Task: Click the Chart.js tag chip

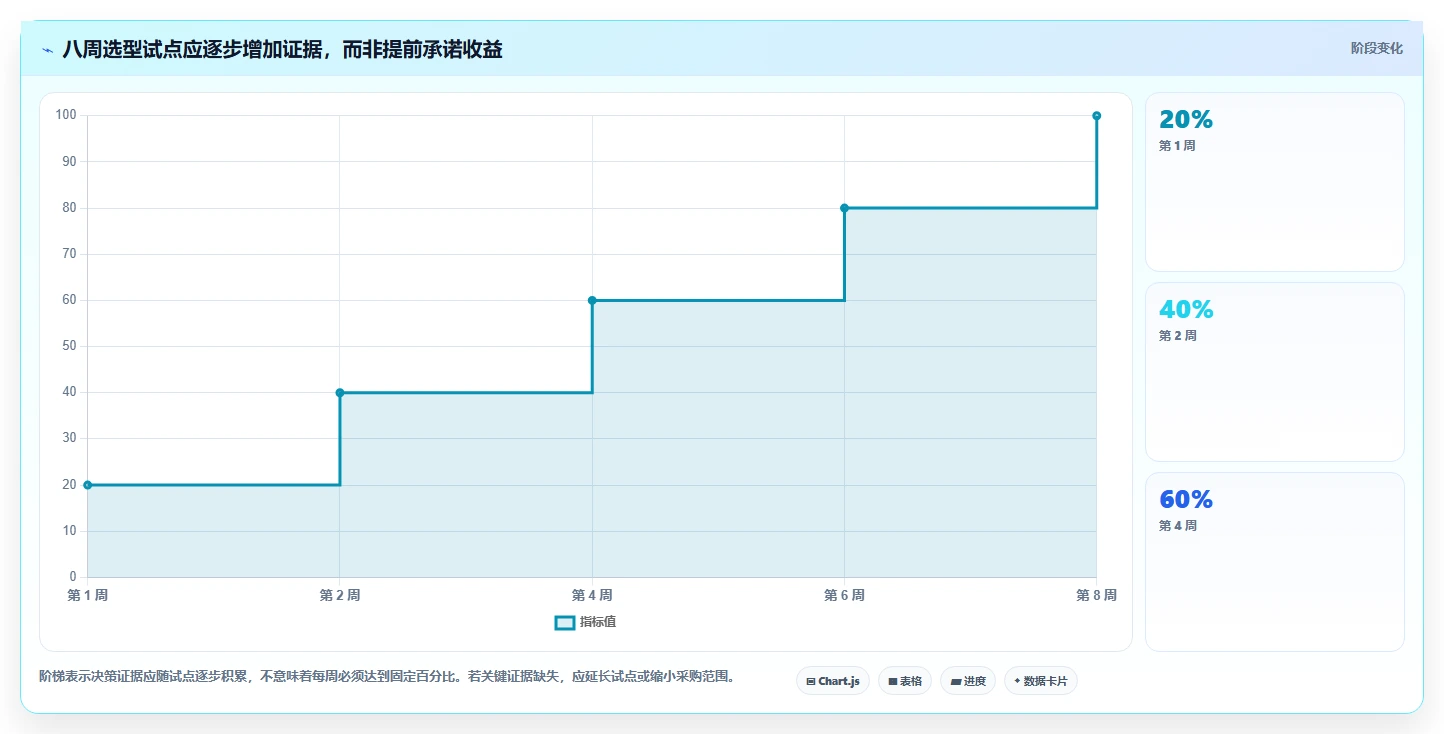Action: 833,681
